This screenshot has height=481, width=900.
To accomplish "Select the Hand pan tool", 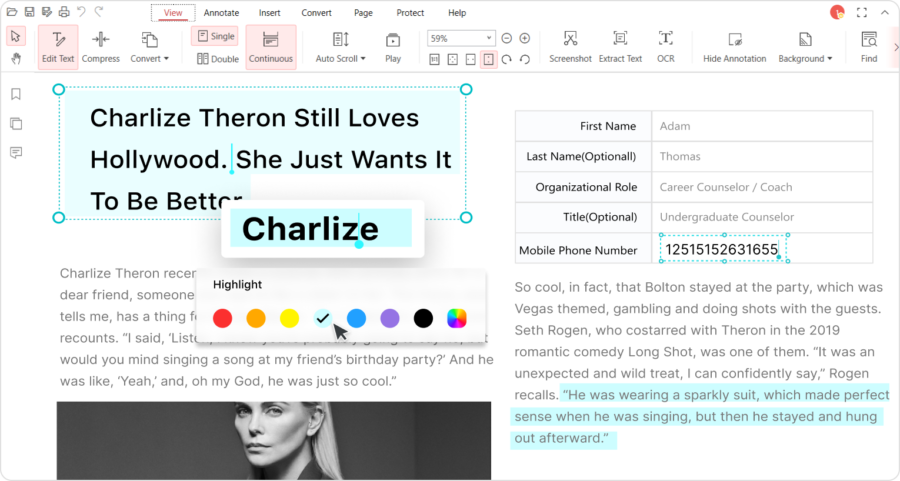I will point(15,58).
